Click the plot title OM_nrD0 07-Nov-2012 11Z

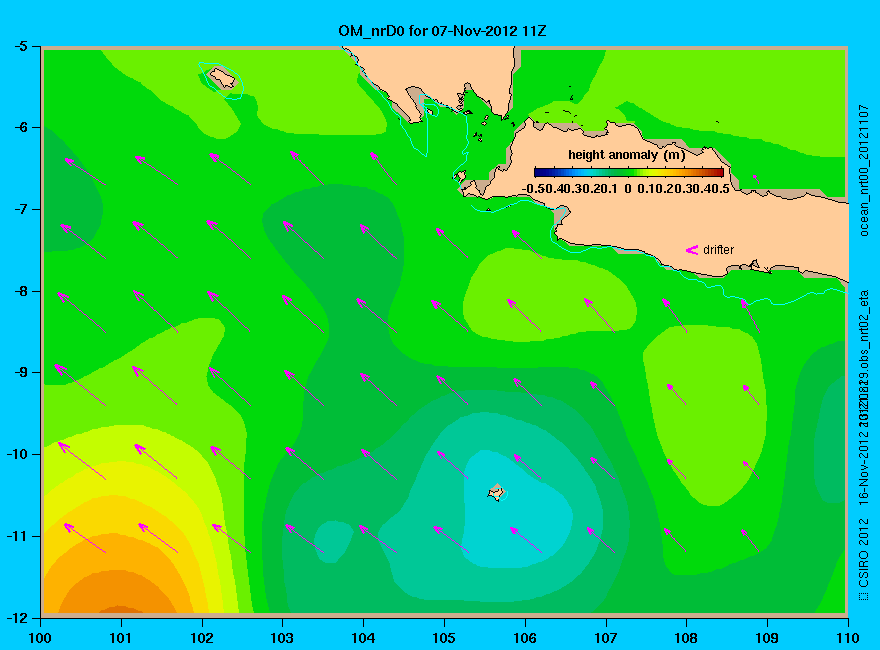pyautogui.click(x=442, y=31)
